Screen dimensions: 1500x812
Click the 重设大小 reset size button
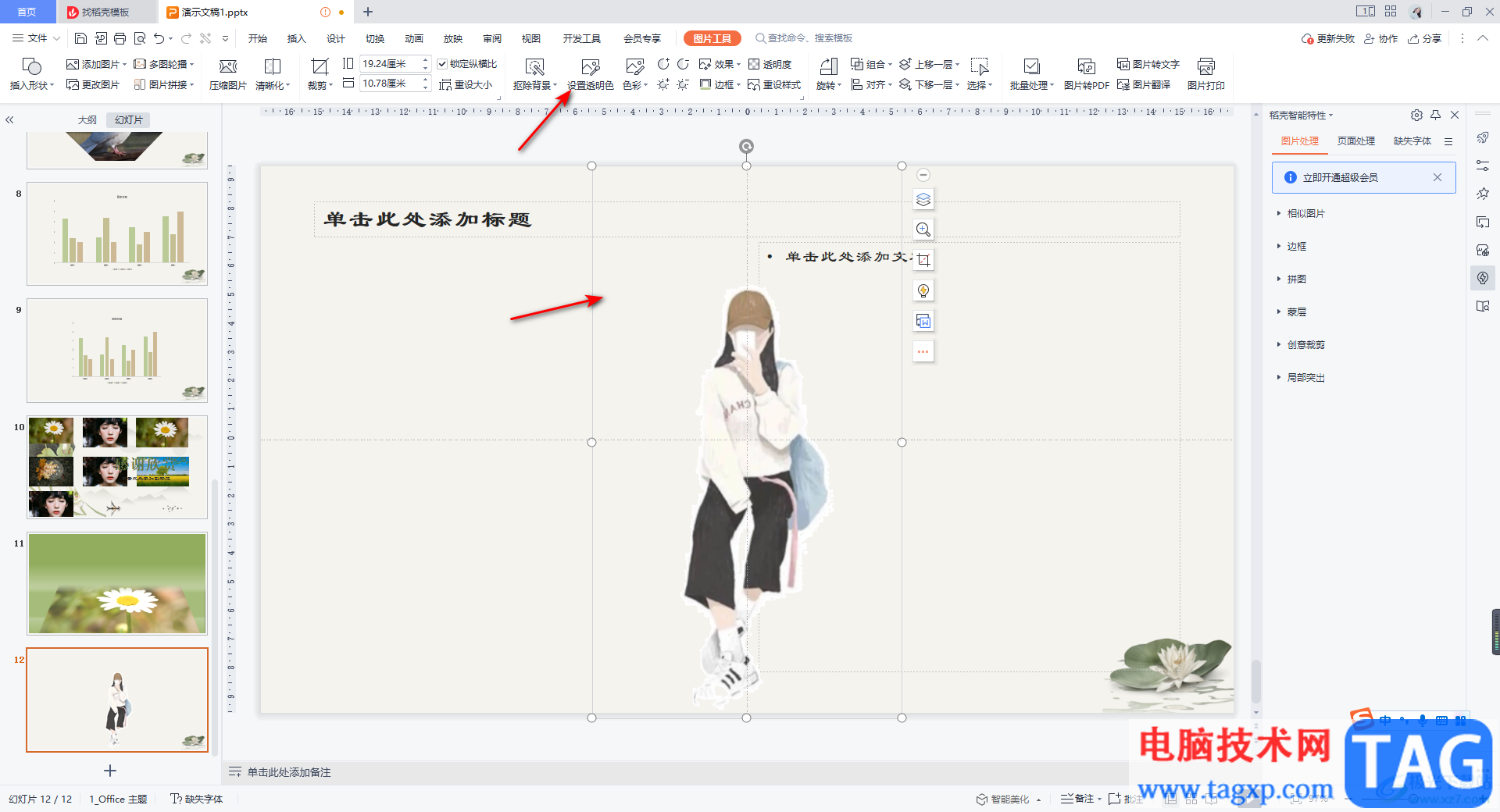pos(466,85)
